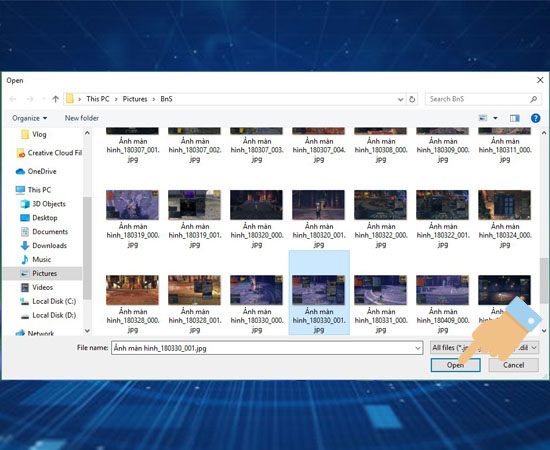
Task: Toggle the preview pane icon
Action: (515, 118)
